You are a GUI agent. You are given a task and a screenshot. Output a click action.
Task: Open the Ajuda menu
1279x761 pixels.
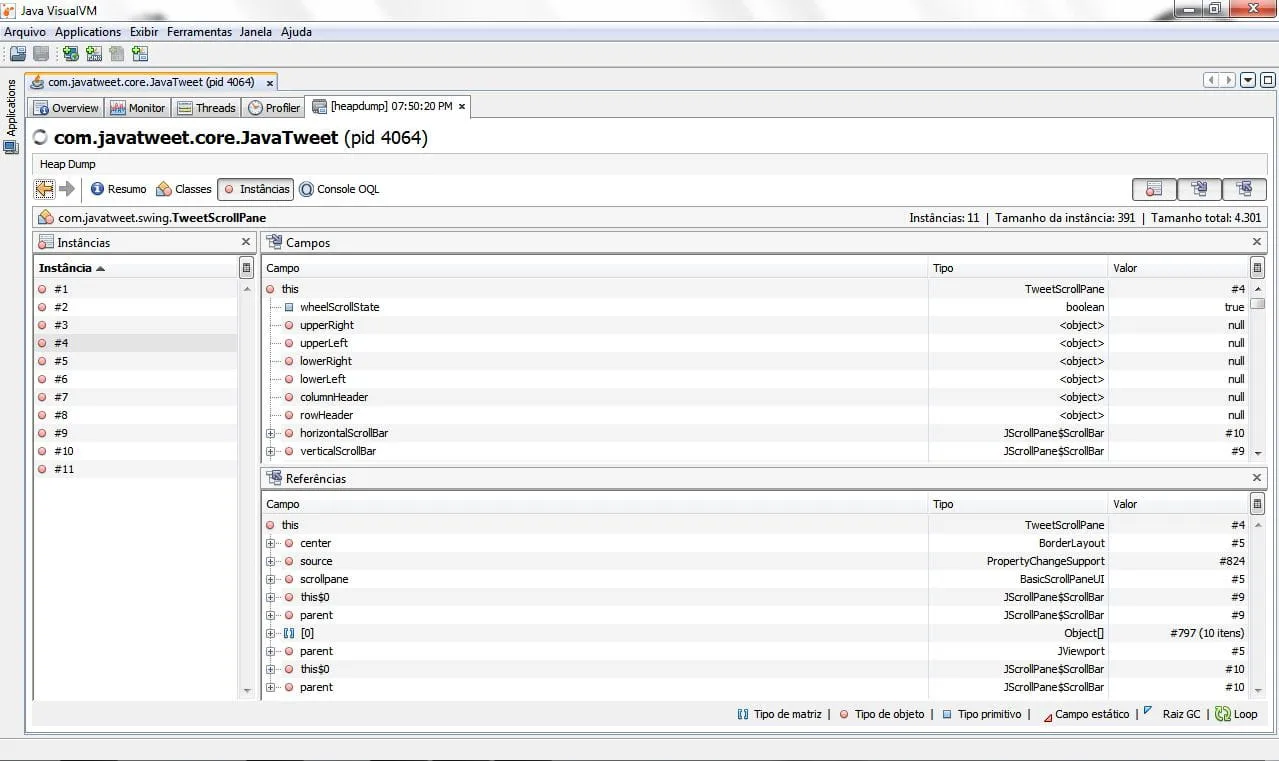(x=296, y=32)
